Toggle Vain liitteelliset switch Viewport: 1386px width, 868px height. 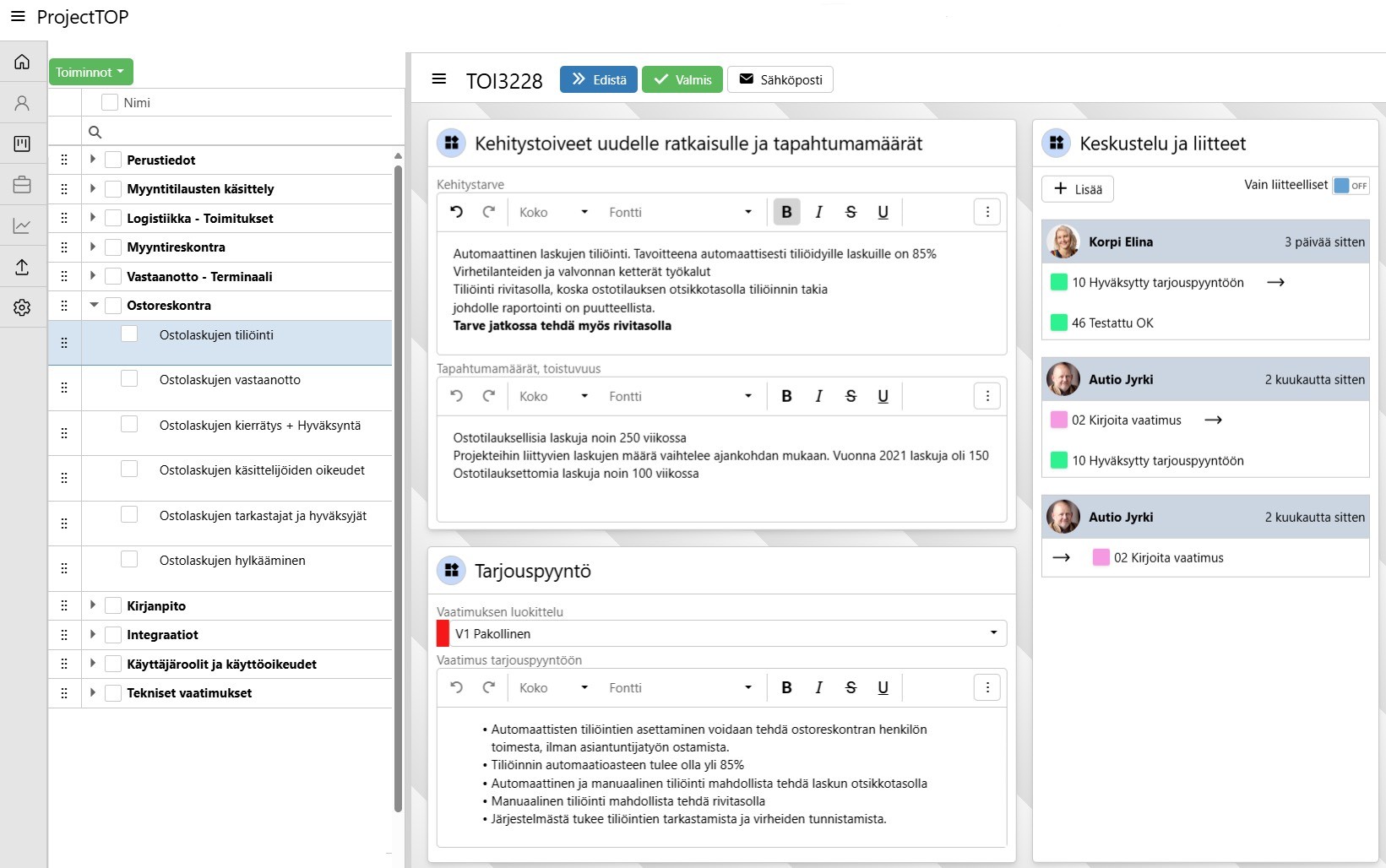1350,186
